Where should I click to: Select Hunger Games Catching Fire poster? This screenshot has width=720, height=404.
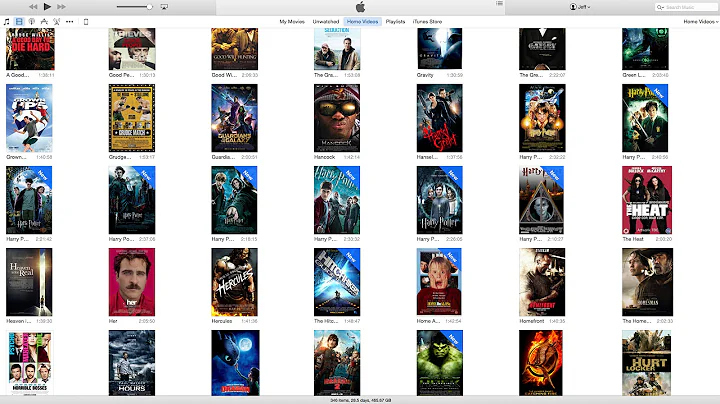point(541,363)
